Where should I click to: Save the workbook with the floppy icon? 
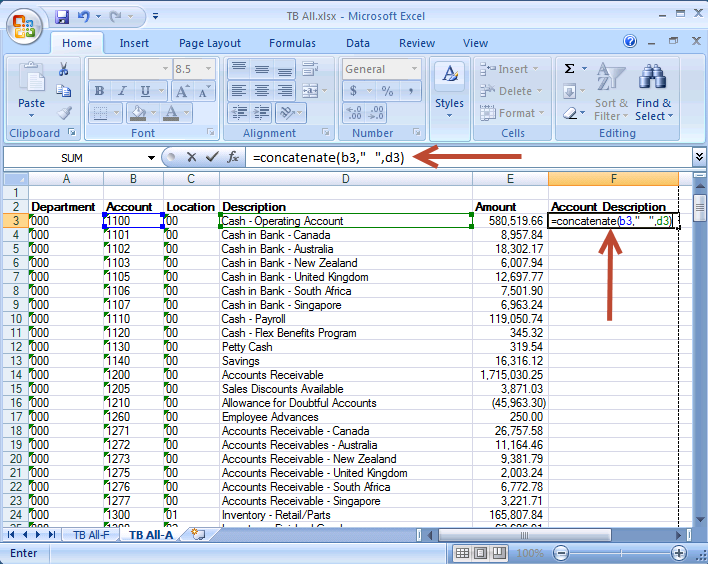click(x=62, y=17)
